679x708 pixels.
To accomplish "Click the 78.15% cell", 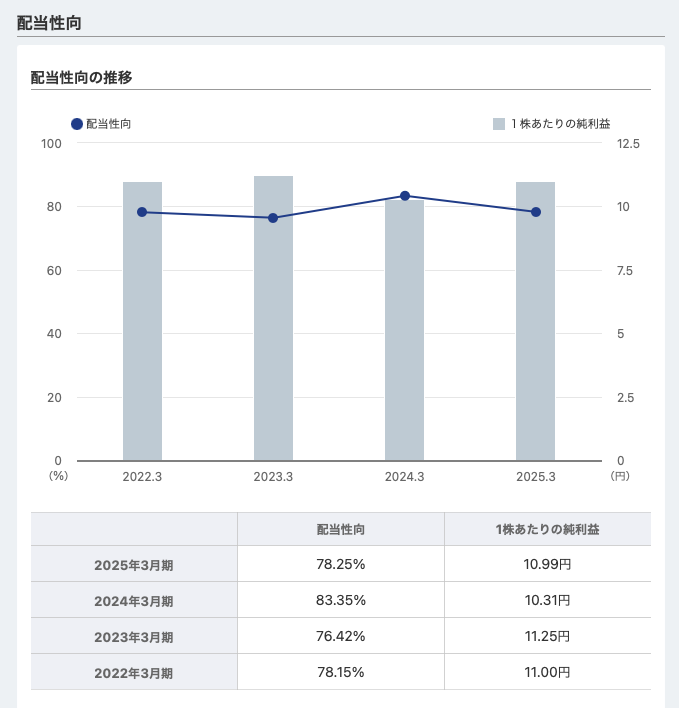I will point(341,672).
